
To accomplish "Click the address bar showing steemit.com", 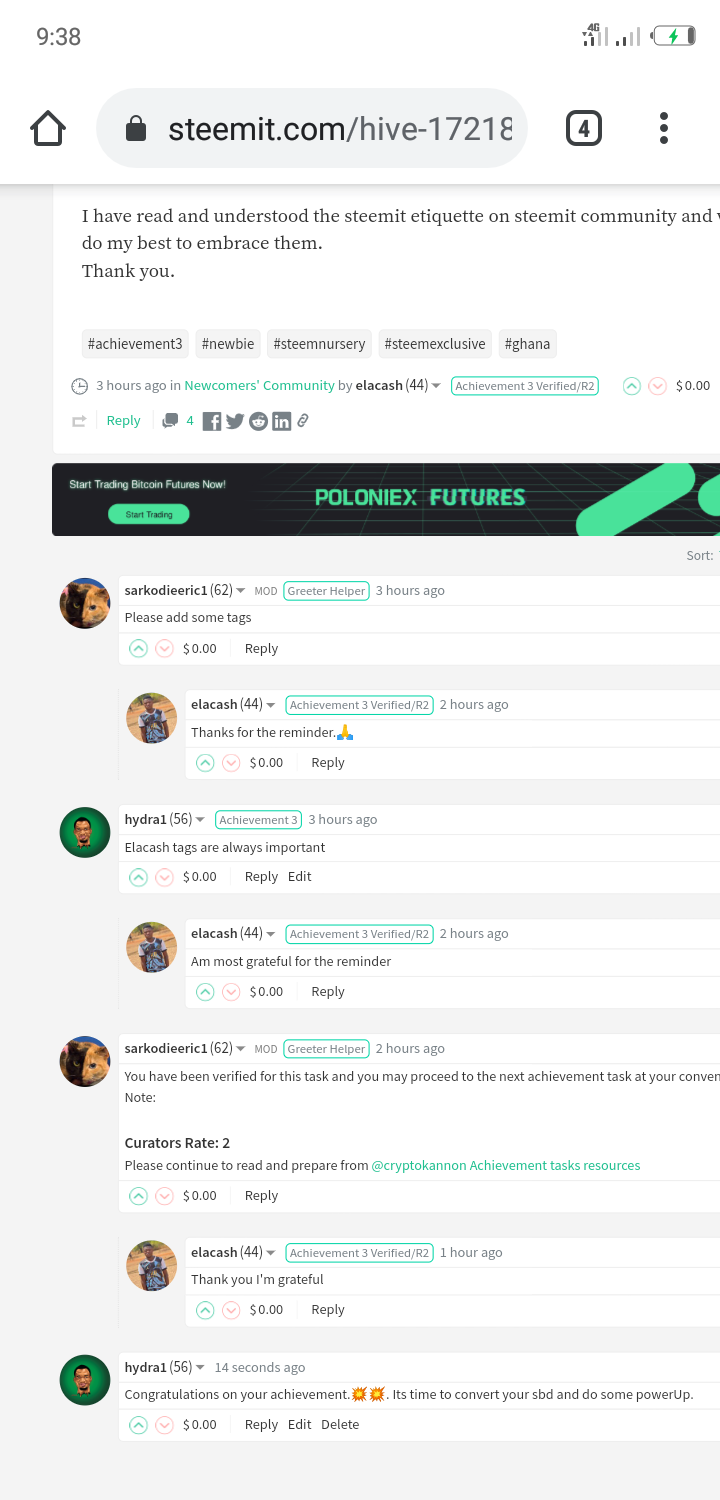I will coord(311,128).
